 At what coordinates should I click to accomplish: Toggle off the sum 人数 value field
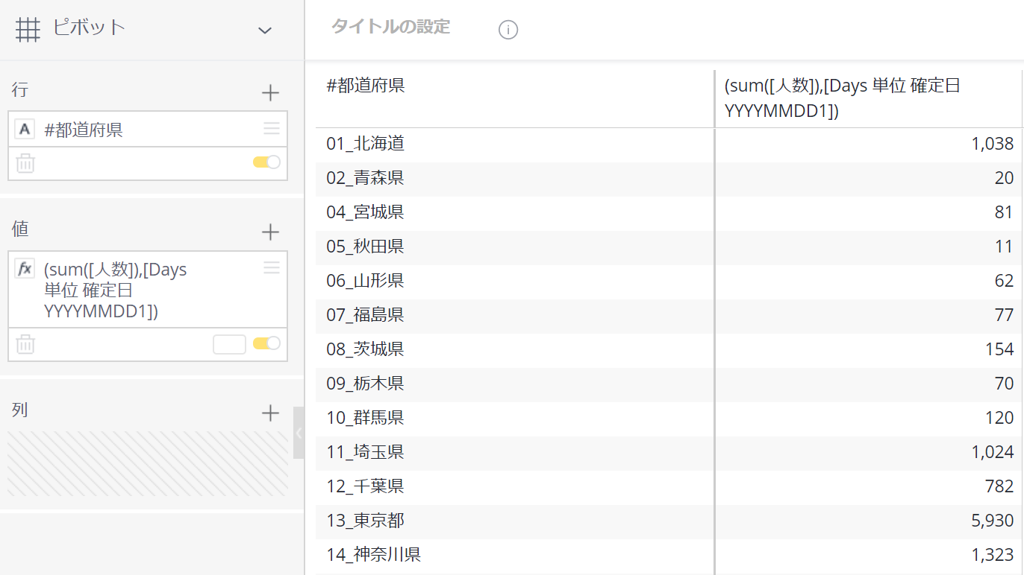266,343
